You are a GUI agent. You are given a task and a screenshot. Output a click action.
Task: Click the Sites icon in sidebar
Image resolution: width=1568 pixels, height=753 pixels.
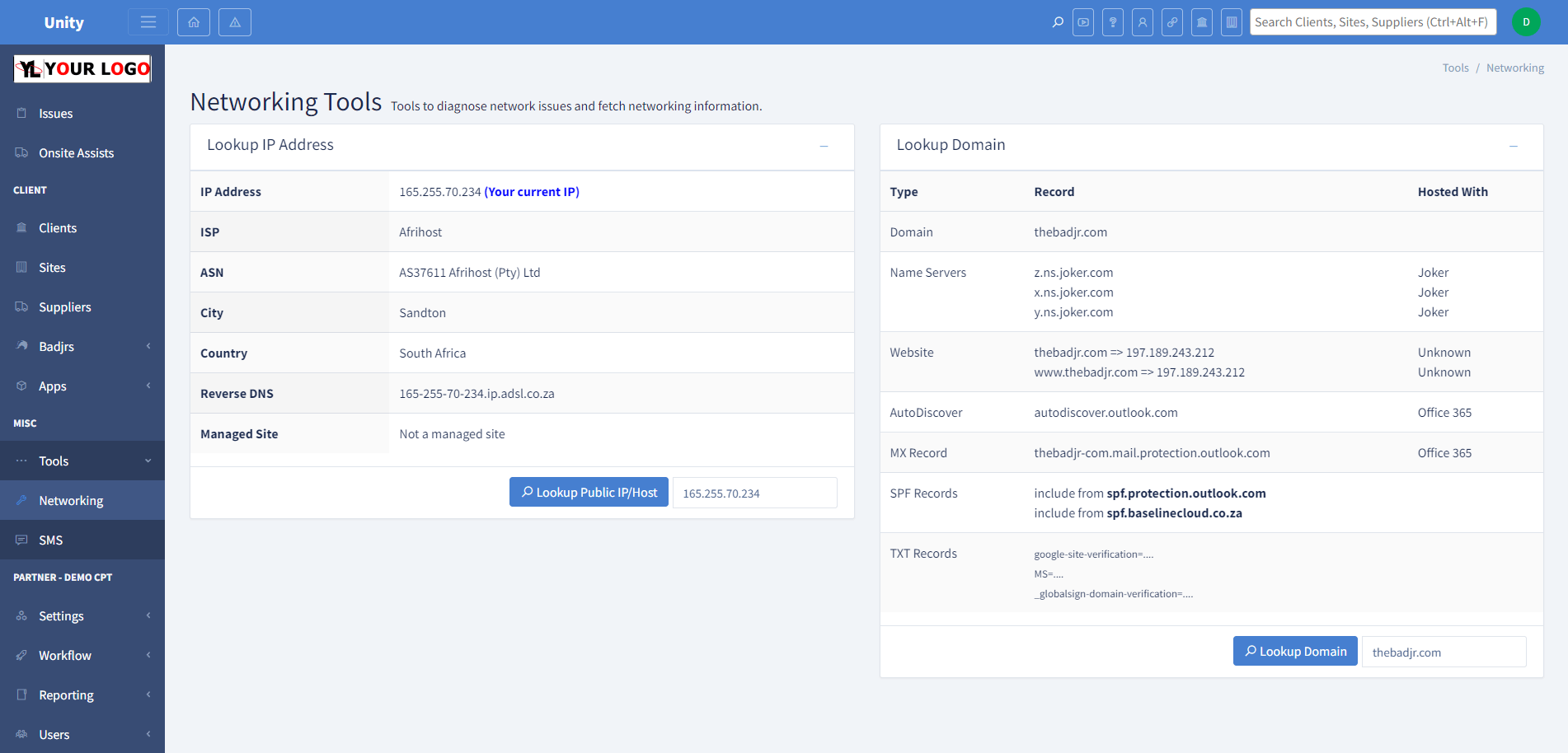click(21, 267)
